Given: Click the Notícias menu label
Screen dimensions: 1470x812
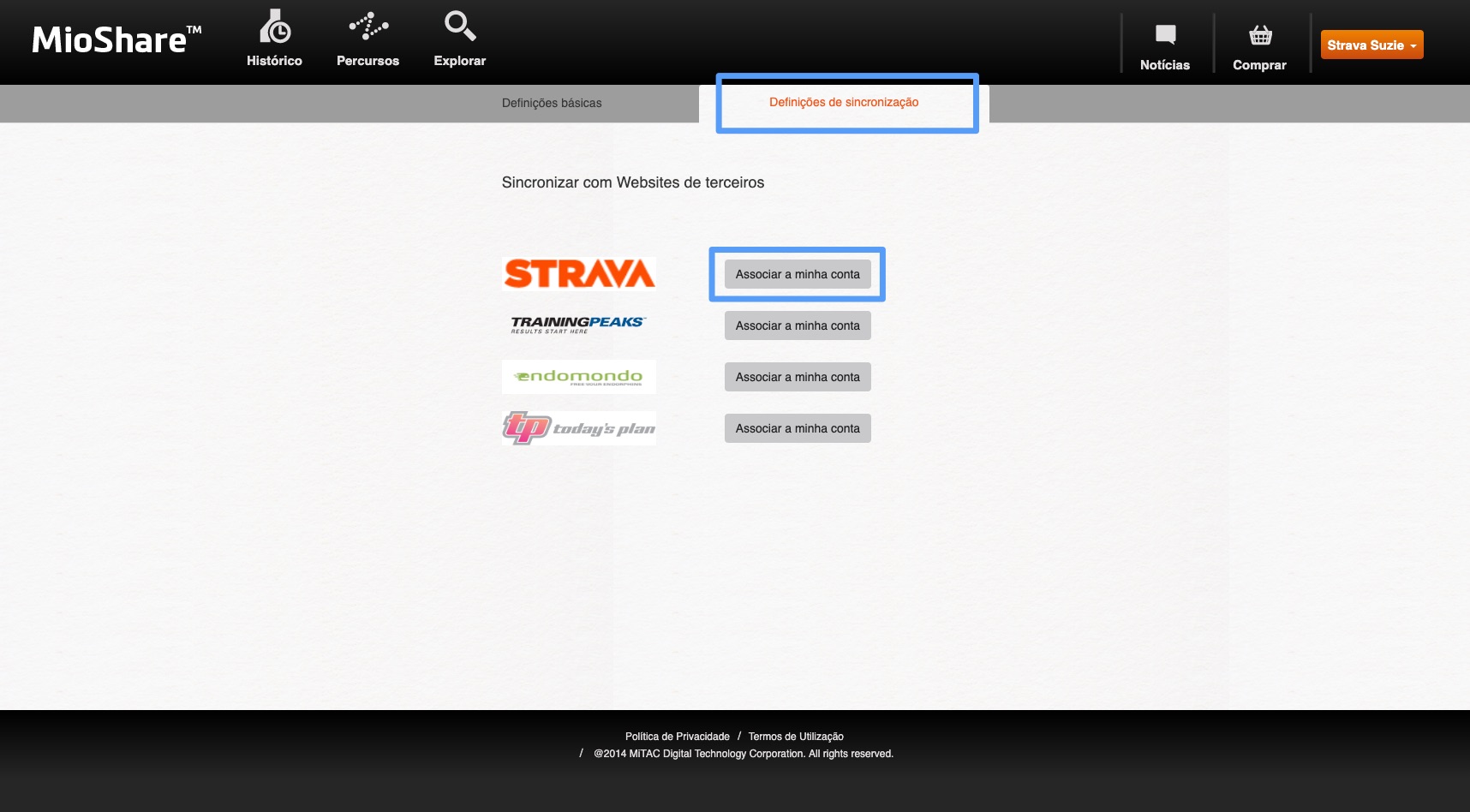Looking at the screenshot, I should pos(1165,65).
